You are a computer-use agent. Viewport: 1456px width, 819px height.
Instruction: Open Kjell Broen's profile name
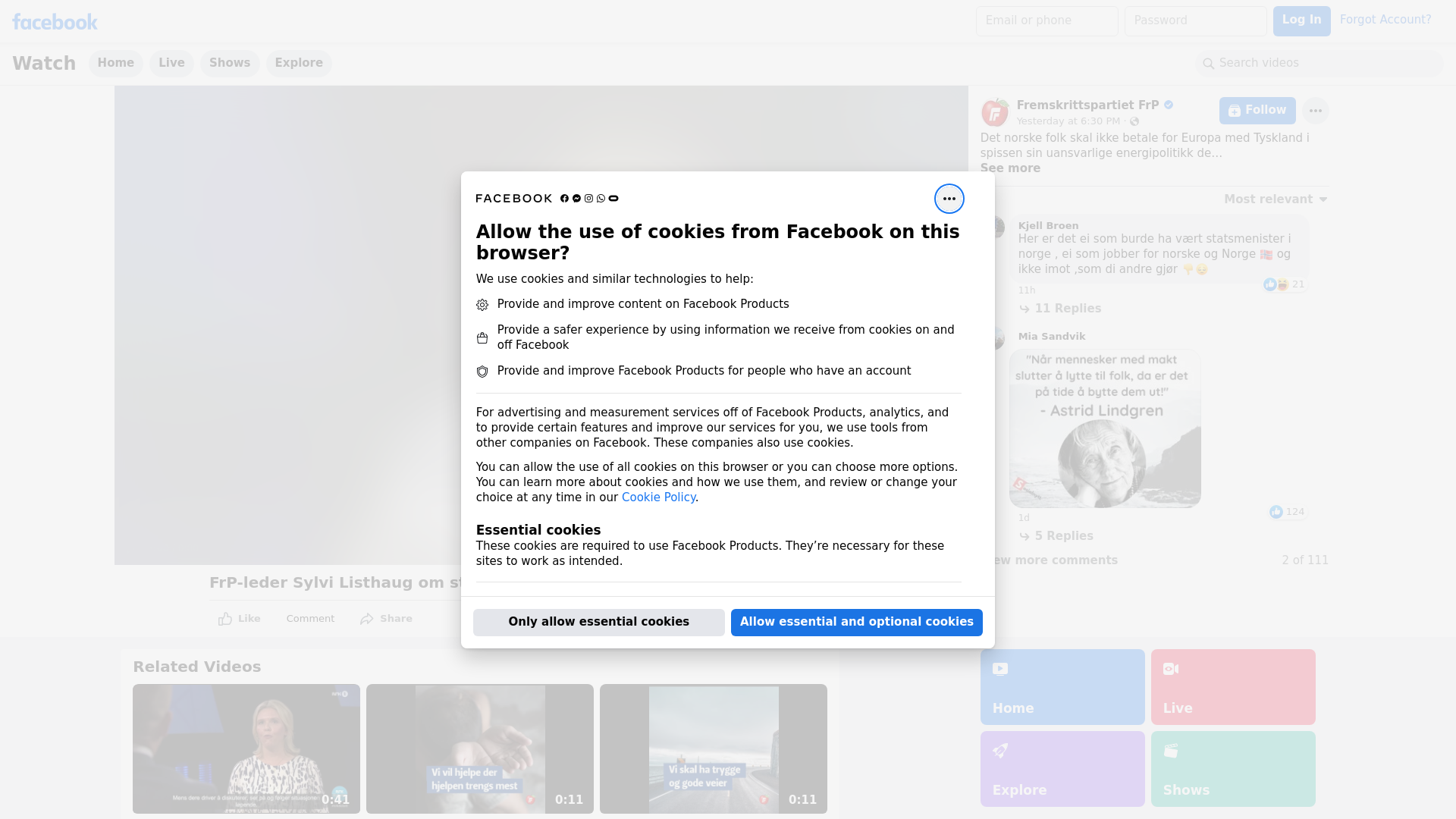(x=1048, y=226)
